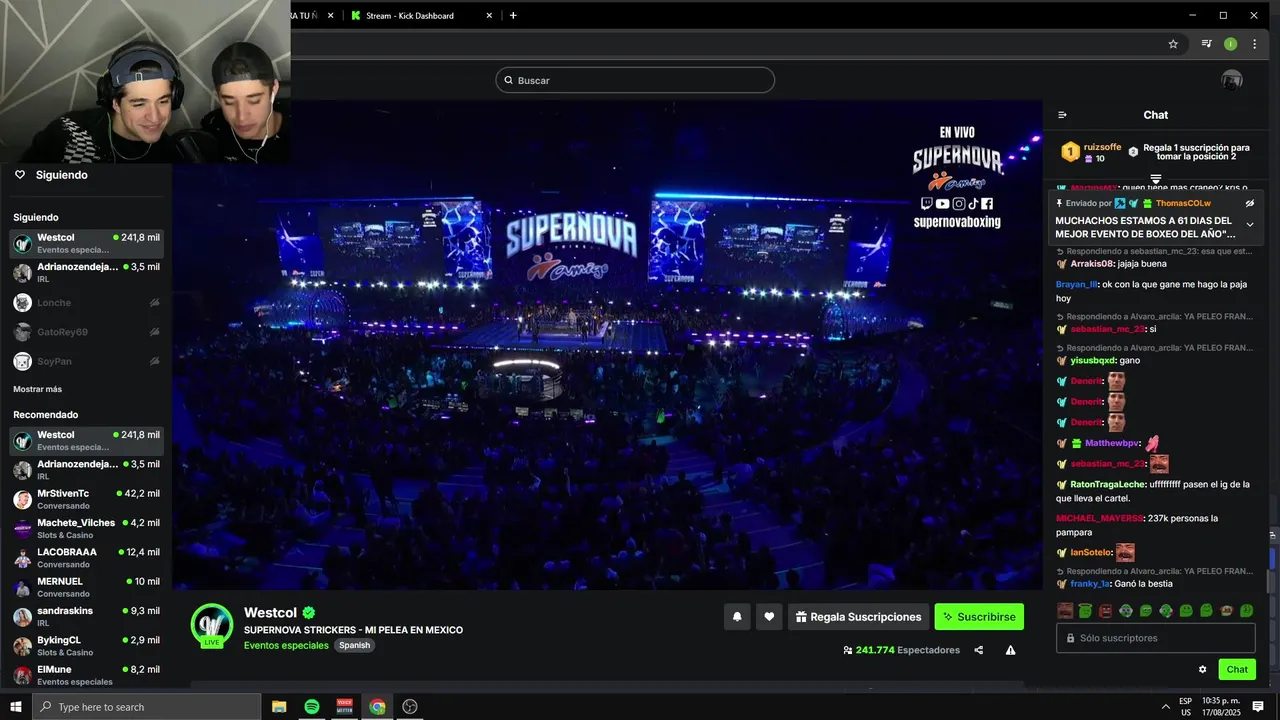
Task: Open Chrome three-dot menu
Action: 1254,44
